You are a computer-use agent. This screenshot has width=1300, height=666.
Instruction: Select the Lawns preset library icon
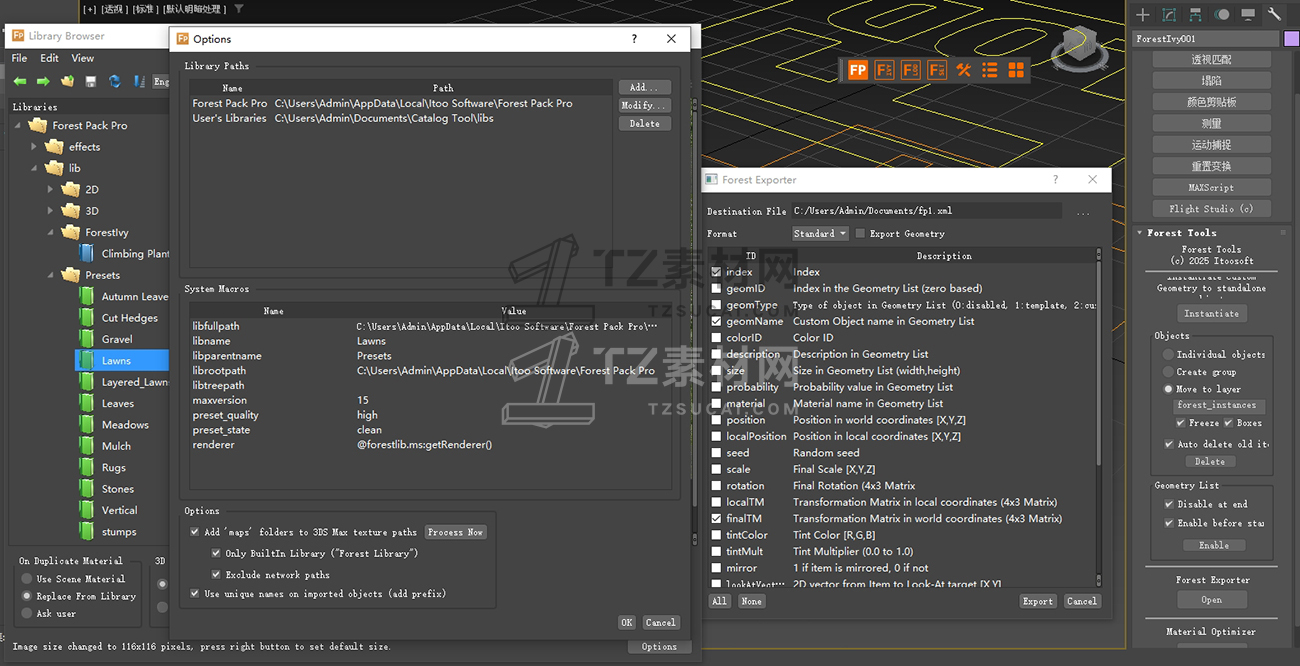pos(87,360)
